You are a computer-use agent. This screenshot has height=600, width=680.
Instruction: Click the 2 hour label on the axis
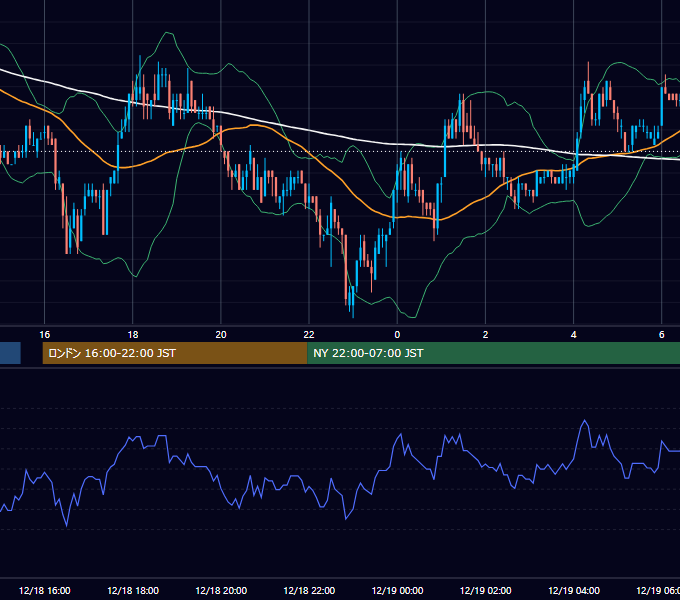click(485, 335)
